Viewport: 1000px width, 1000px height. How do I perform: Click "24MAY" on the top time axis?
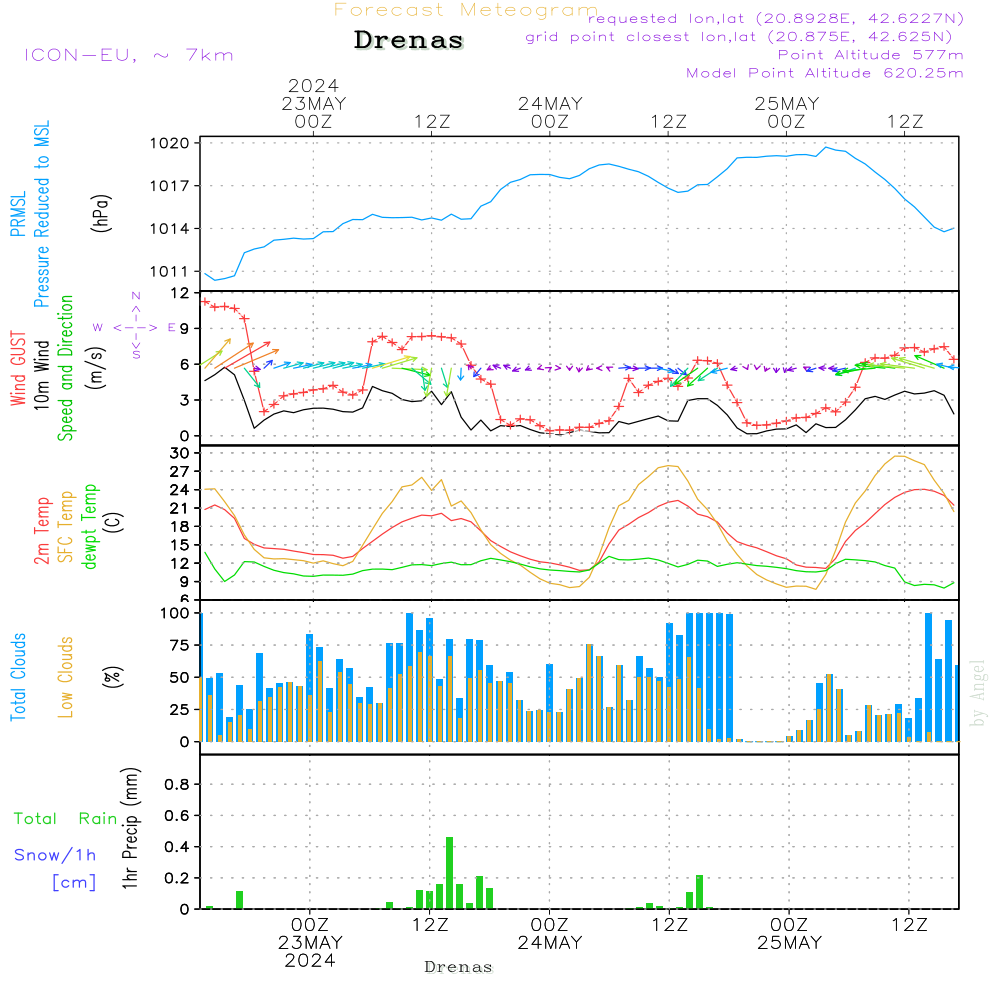click(550, 103)
